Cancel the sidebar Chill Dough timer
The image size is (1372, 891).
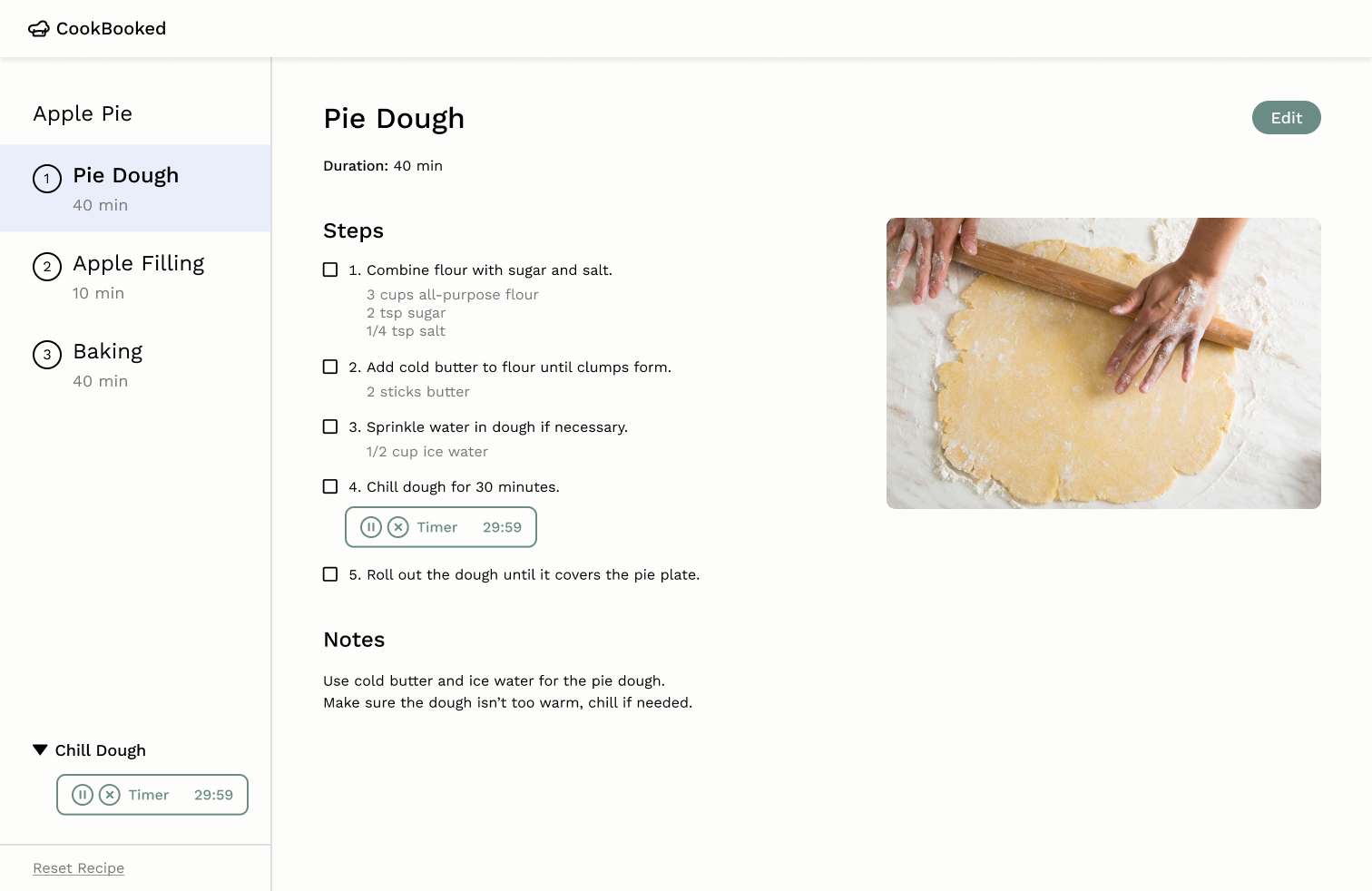110,795
